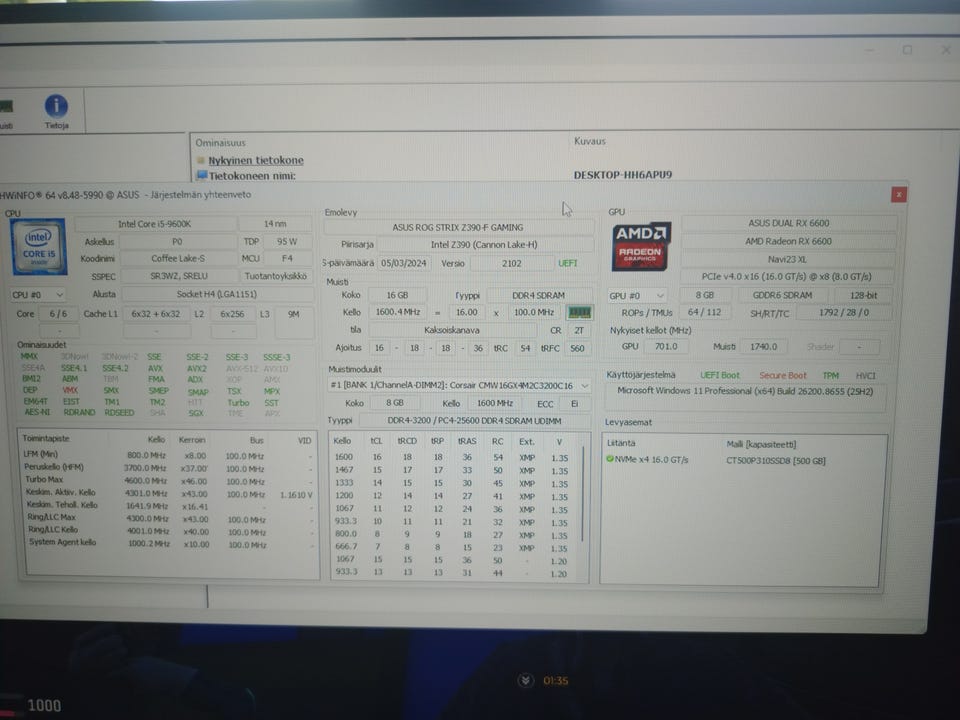Click the 64 / 112 ROPs/TMUs field
This screenshot has width=960, height=720.
click(705, 312)
